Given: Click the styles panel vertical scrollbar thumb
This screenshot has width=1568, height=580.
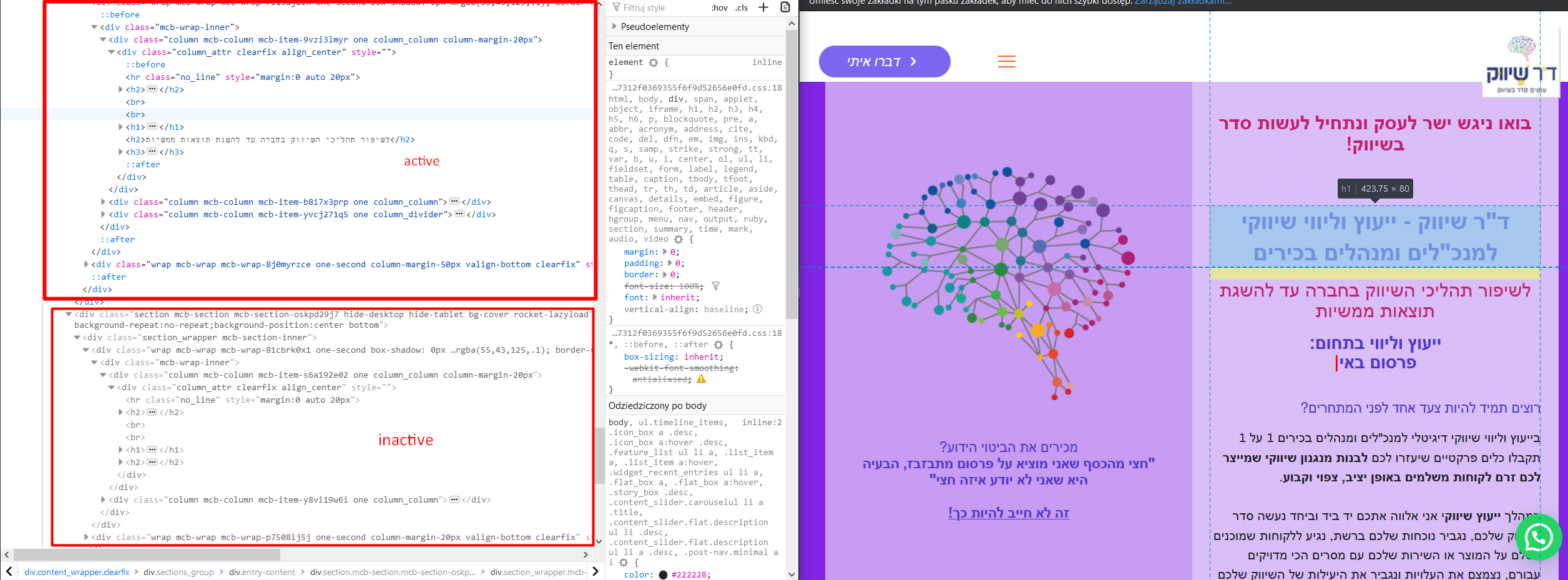Looking at the screenshot, I should click(x=791, y=175).
